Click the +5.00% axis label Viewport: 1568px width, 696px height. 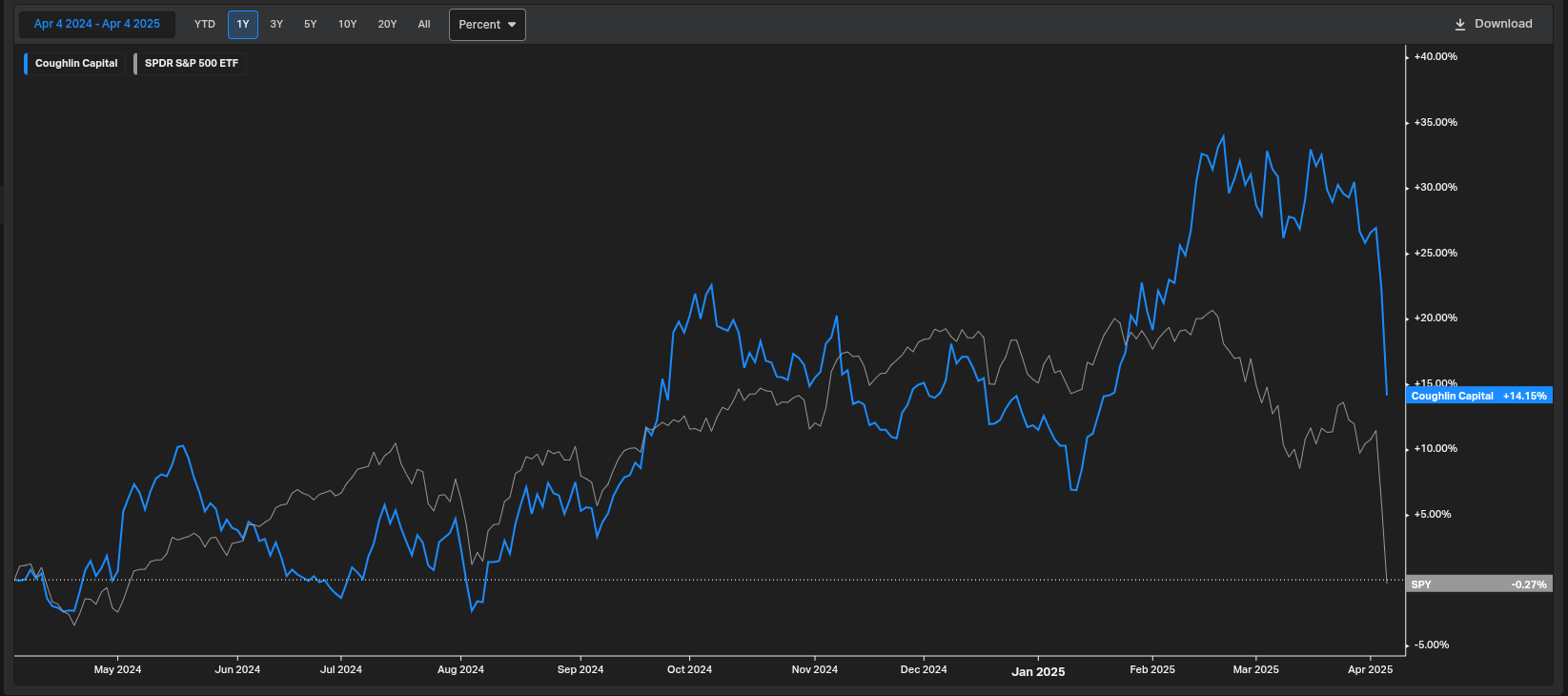click(x=1433, y=515)
